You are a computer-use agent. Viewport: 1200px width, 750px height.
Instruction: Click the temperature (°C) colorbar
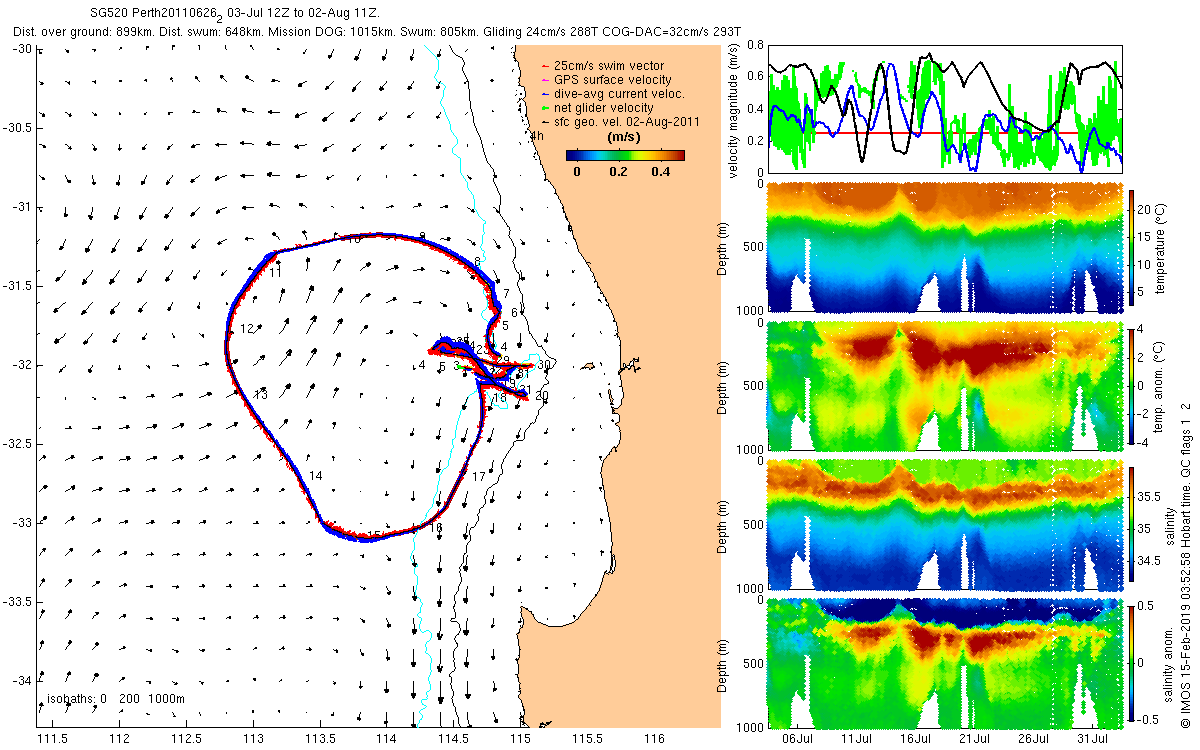tap(1131, 248)
